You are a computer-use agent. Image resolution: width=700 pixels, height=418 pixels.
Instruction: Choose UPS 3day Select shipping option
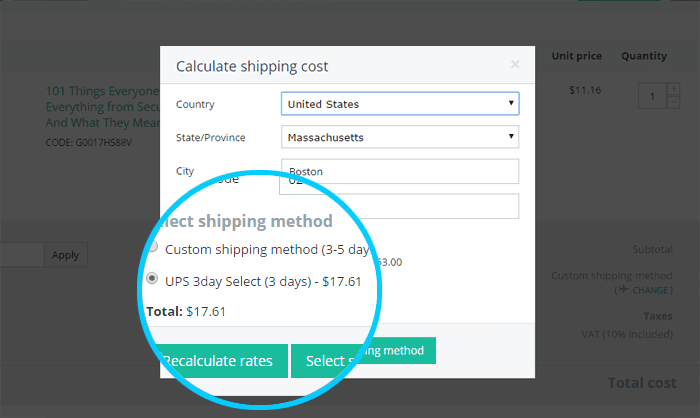[x=153, y=280]
